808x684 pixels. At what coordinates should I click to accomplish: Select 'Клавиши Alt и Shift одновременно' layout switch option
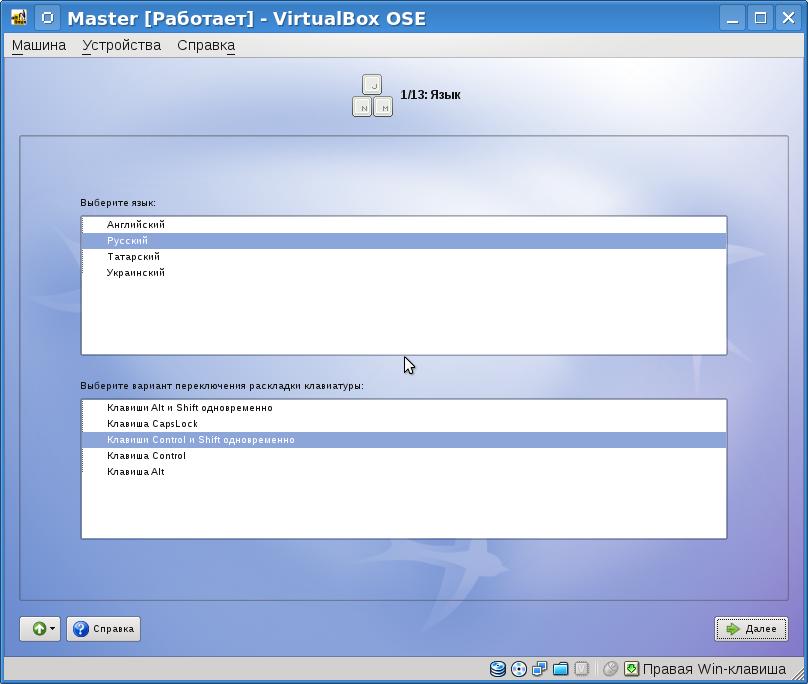(190, 408)
